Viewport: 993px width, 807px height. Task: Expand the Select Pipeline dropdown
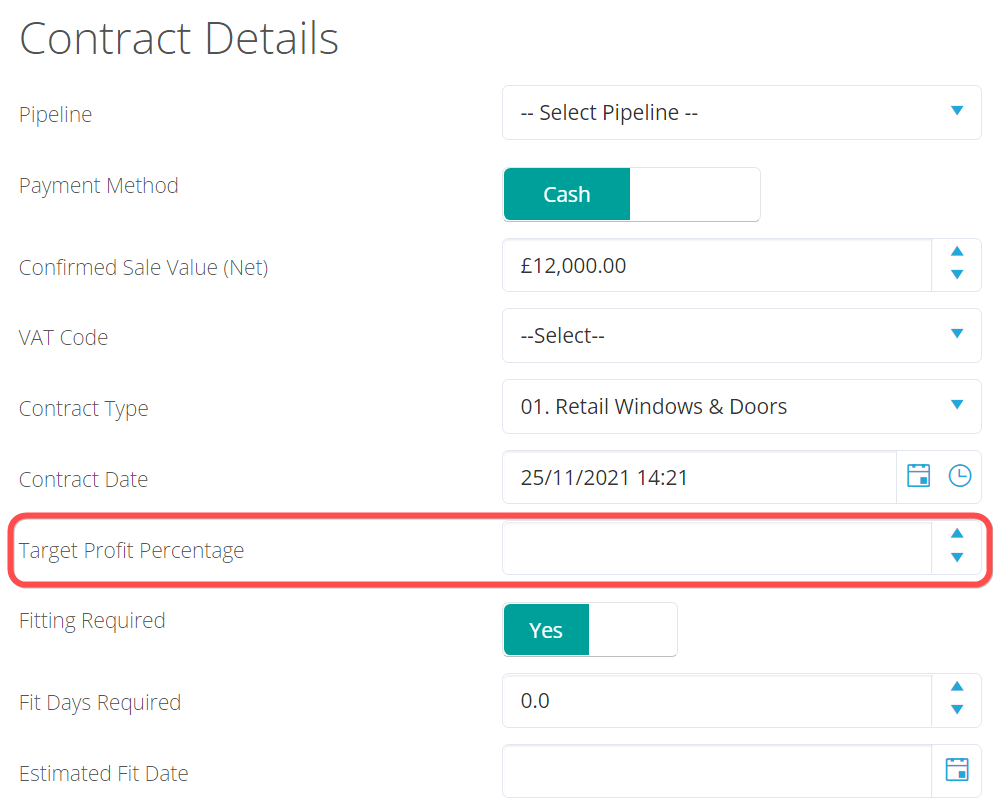(741, 113)
